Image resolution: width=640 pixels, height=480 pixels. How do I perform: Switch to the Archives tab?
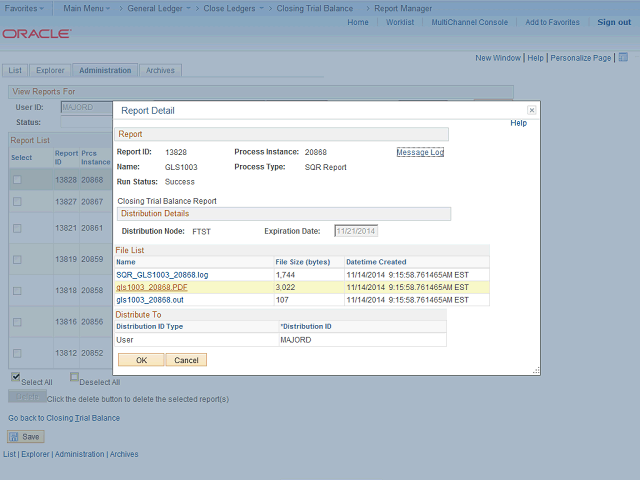[160, 71]
